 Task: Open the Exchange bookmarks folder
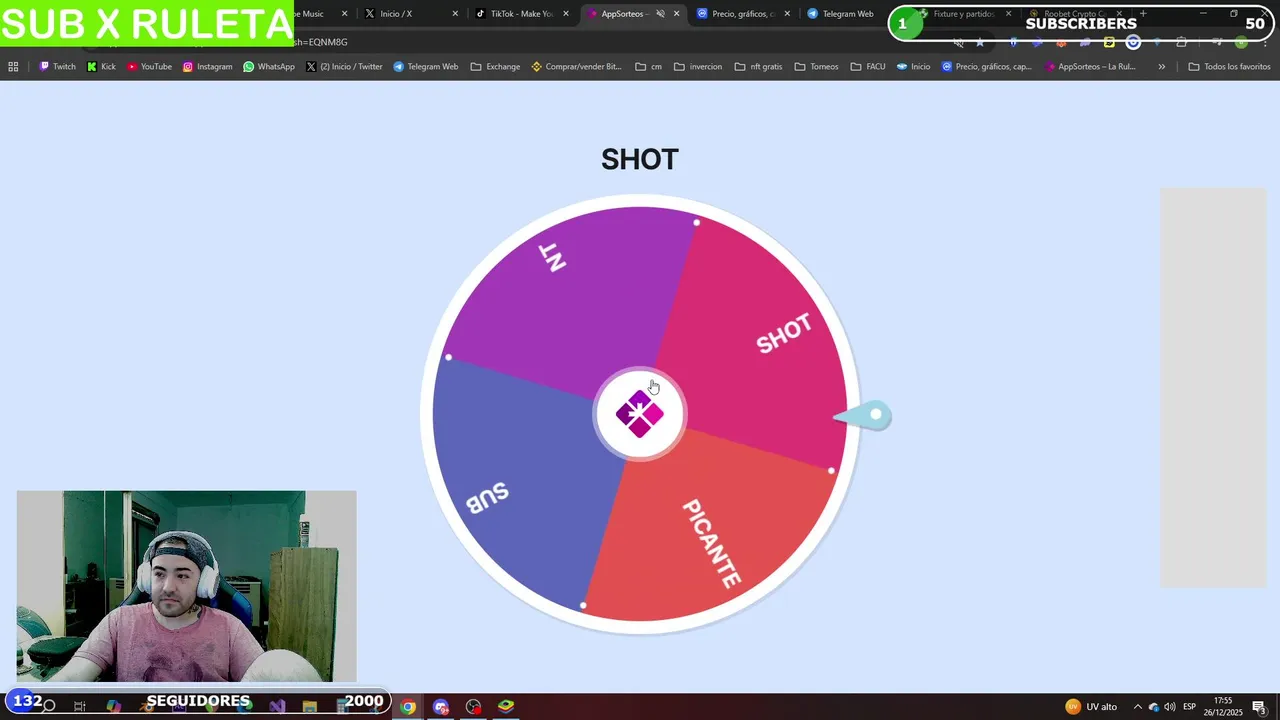(x=494, y=67)
